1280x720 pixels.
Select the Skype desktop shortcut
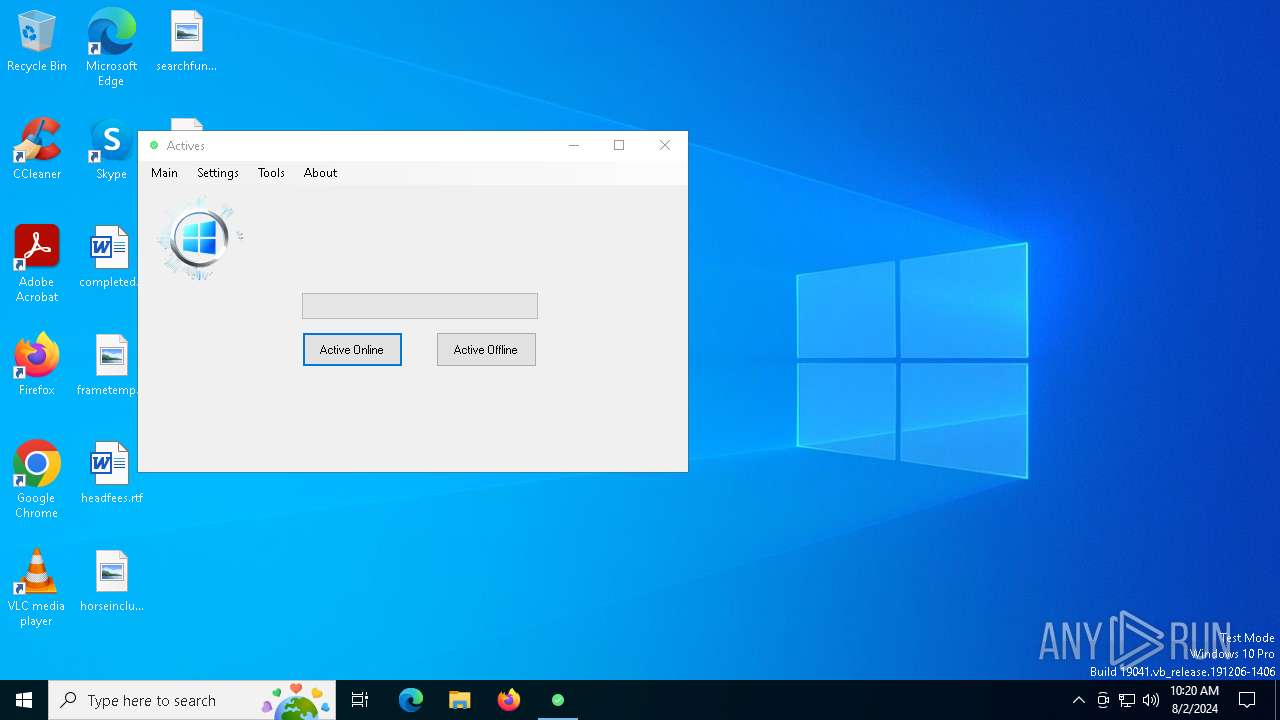[111, 150]
